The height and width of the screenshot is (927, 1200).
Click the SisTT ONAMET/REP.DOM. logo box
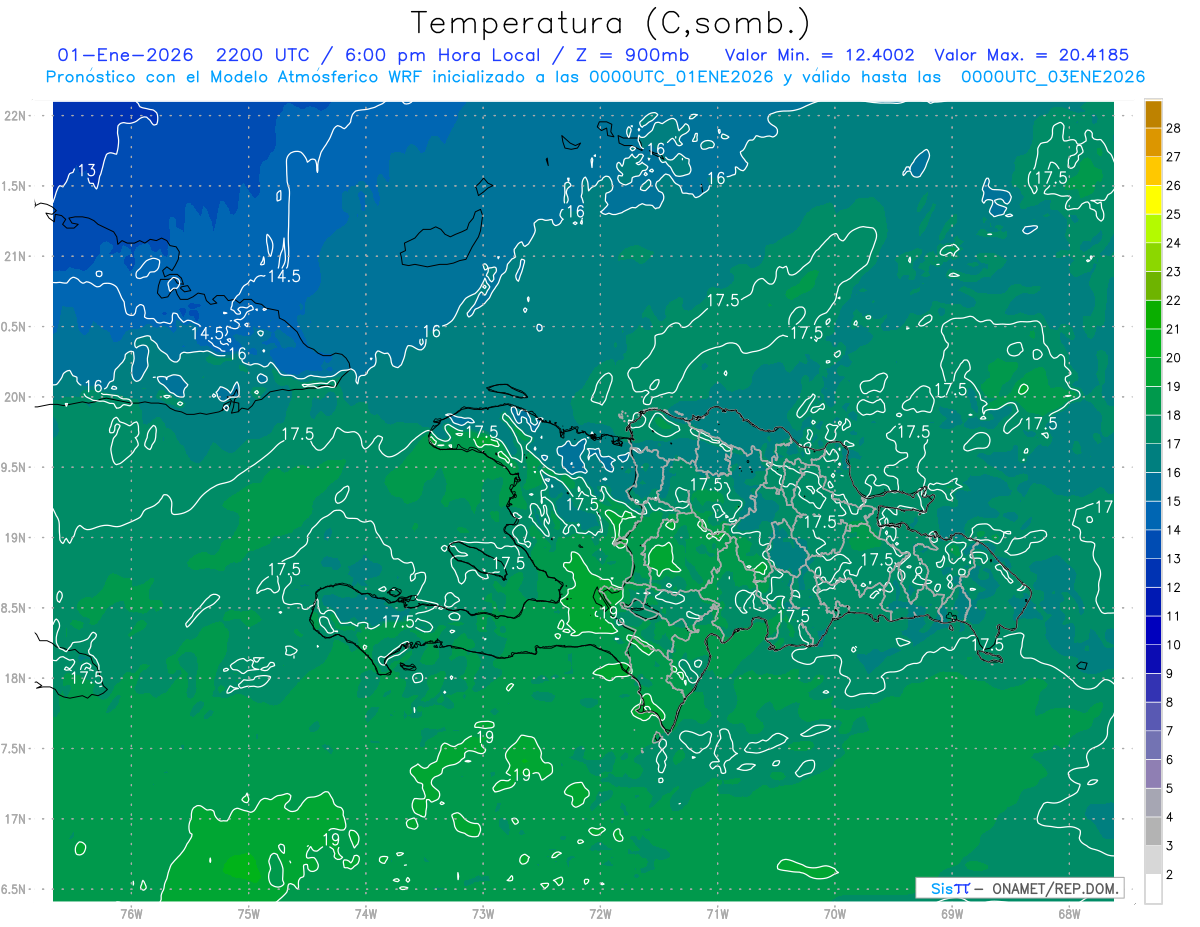1020,888
